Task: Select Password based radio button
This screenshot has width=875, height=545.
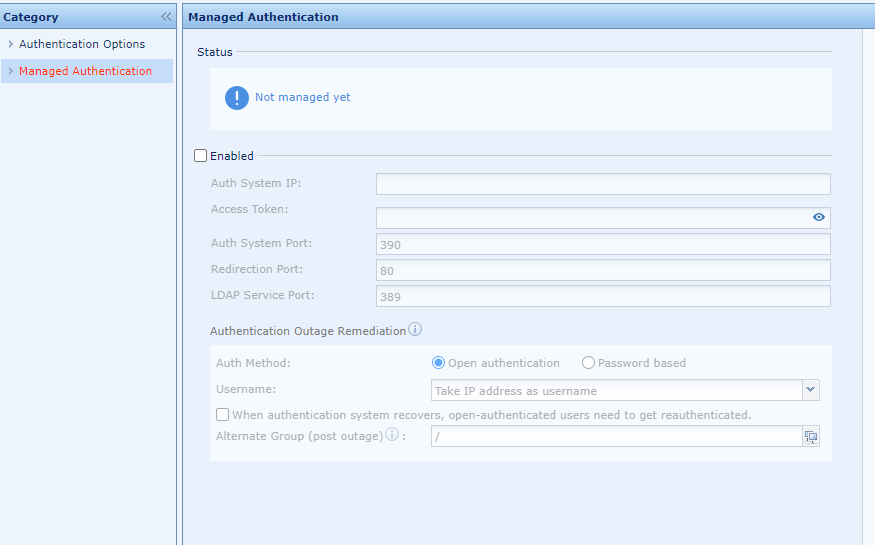Action: [x=588, y=363]
